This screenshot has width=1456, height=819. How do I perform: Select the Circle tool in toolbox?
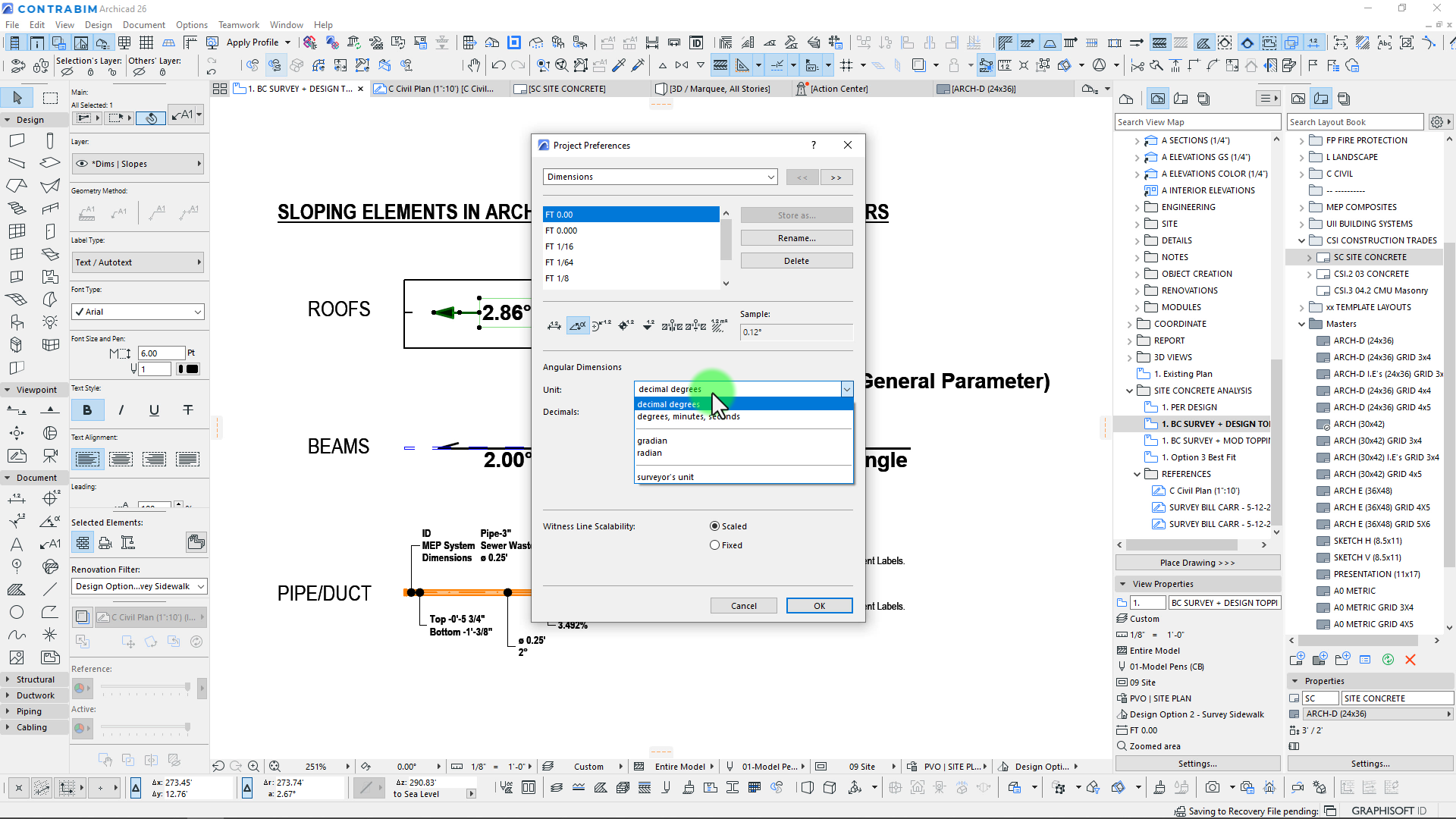pyautogui.click(x=17, y=612)
